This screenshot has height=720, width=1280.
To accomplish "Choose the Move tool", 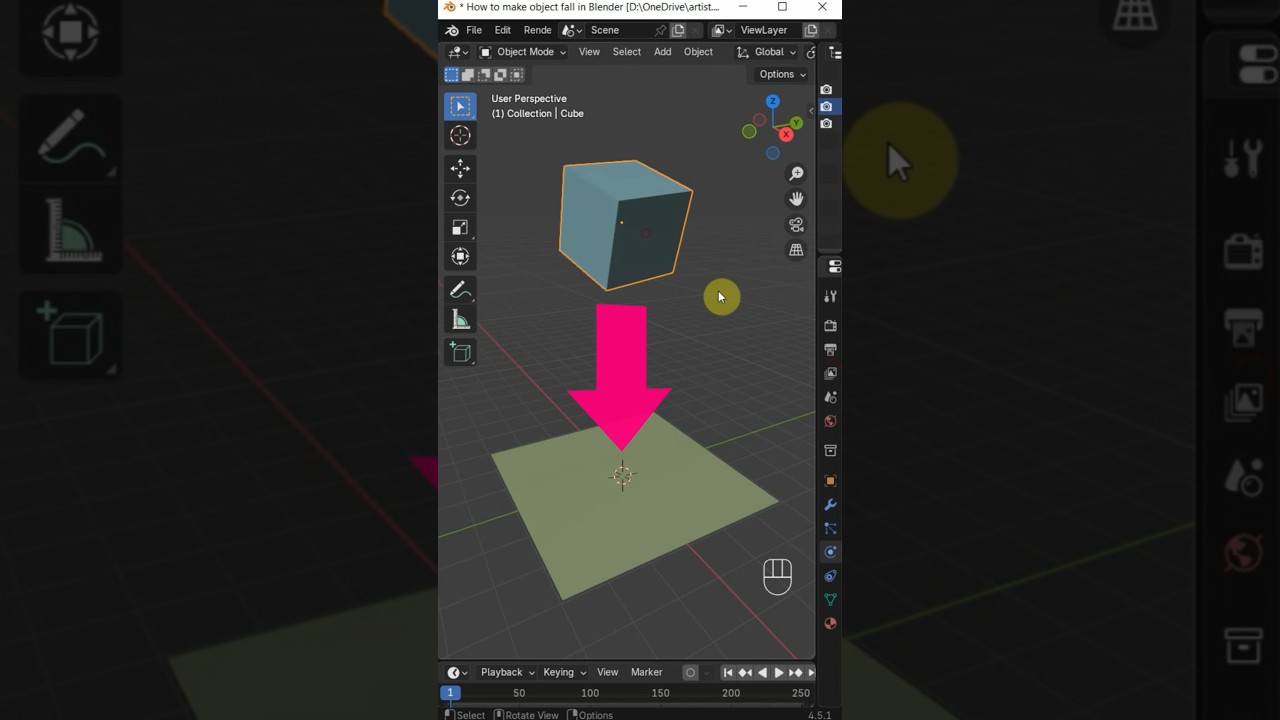I will point(460,168).
